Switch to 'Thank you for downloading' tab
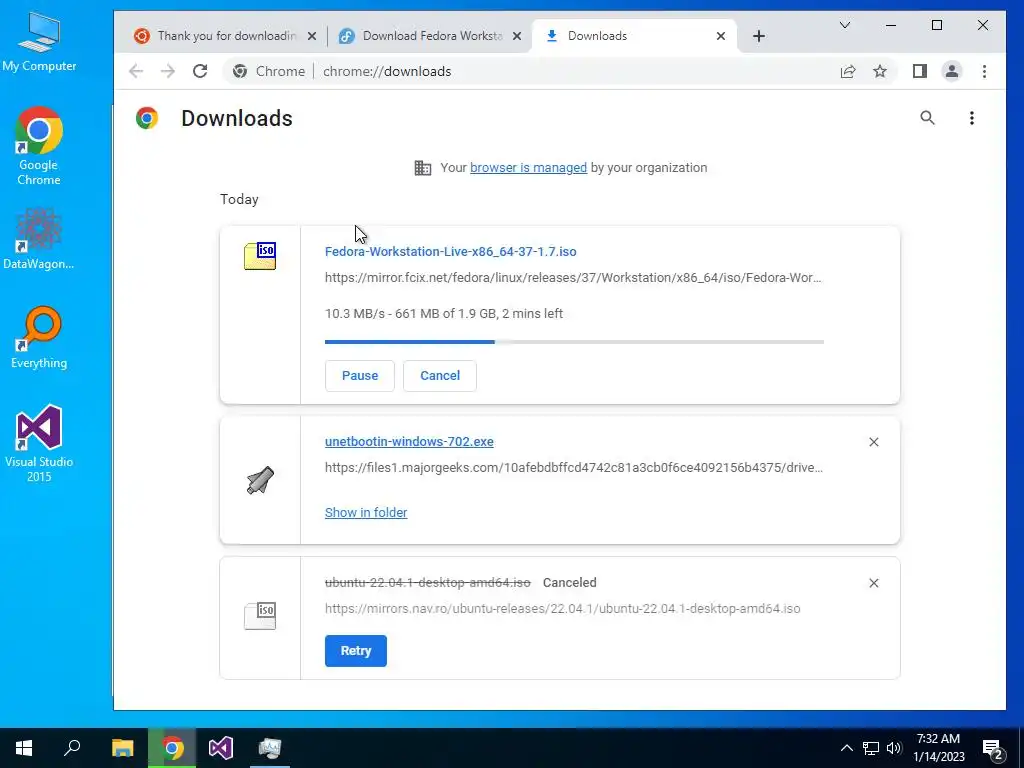 [225, 36]
